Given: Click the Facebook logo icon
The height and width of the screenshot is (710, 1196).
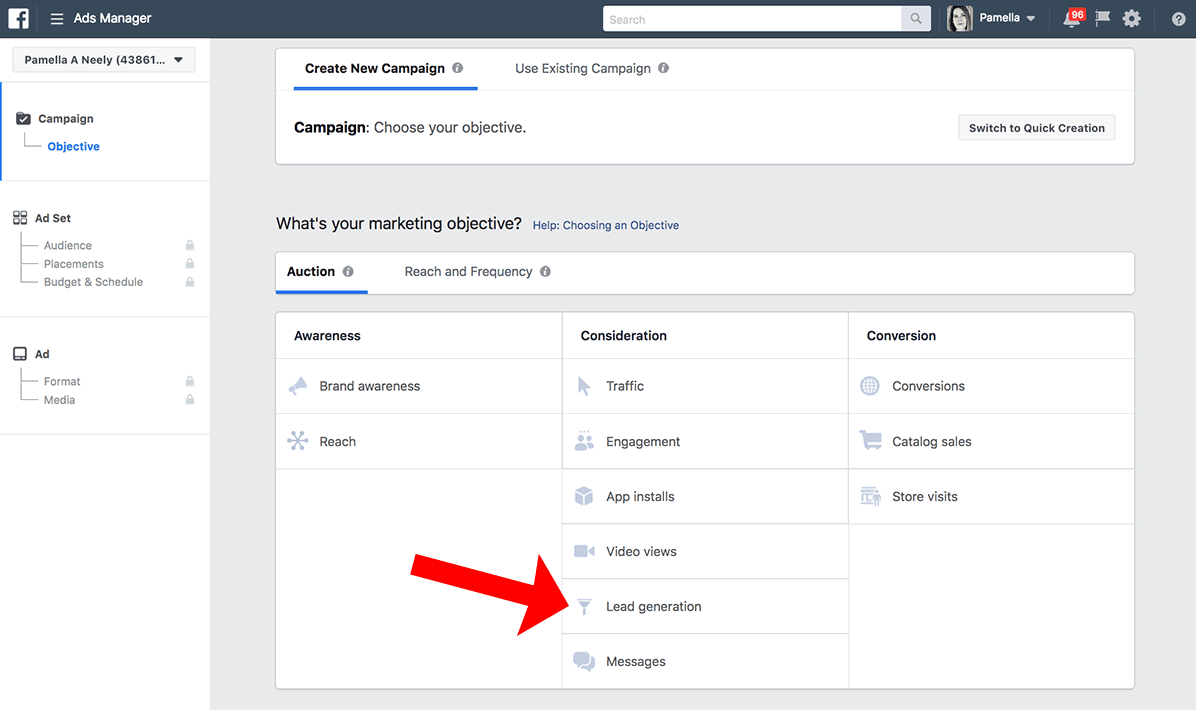Looking at the screenshot, I should tap(18, 18).
